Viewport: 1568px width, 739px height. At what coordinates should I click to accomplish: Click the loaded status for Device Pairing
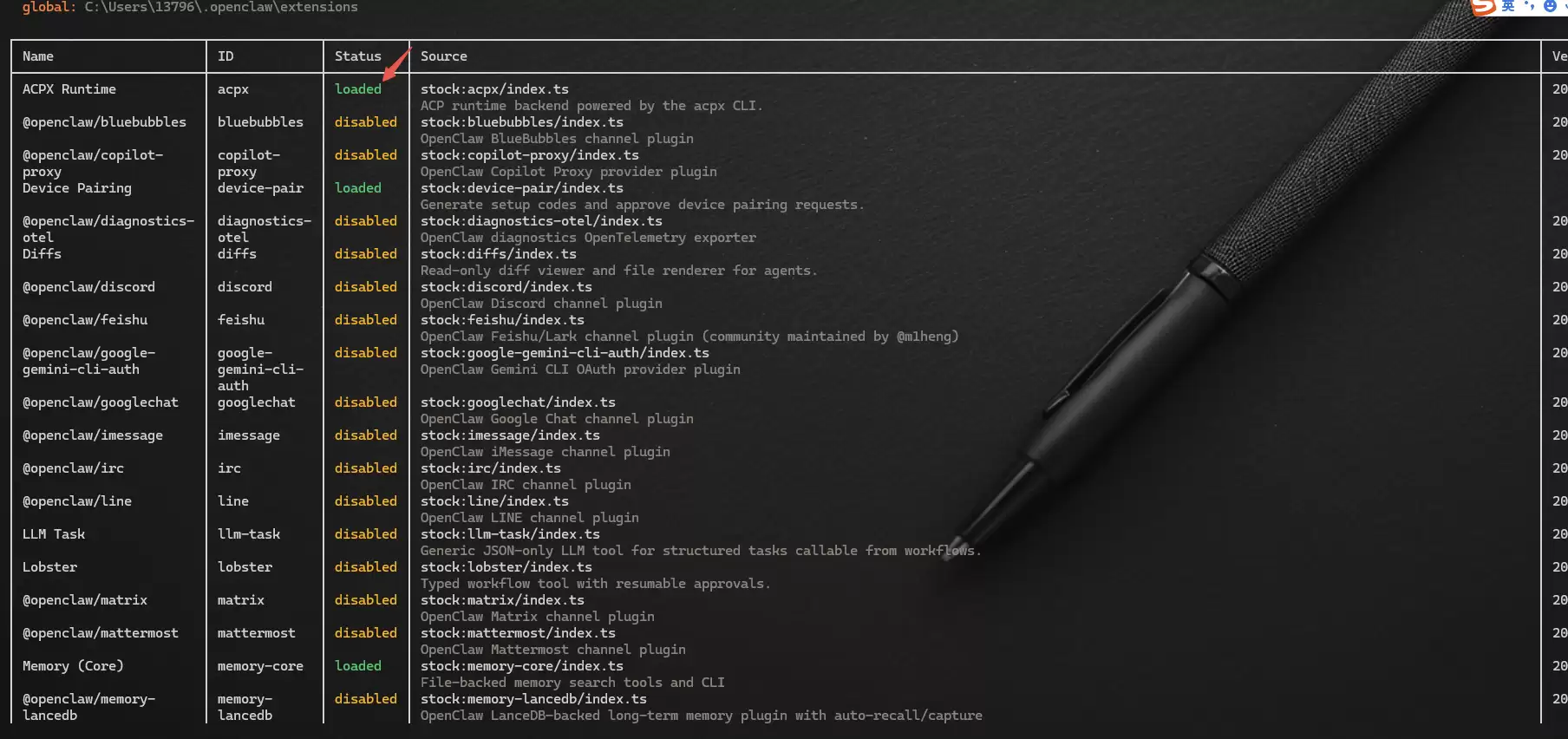[358, 188]
